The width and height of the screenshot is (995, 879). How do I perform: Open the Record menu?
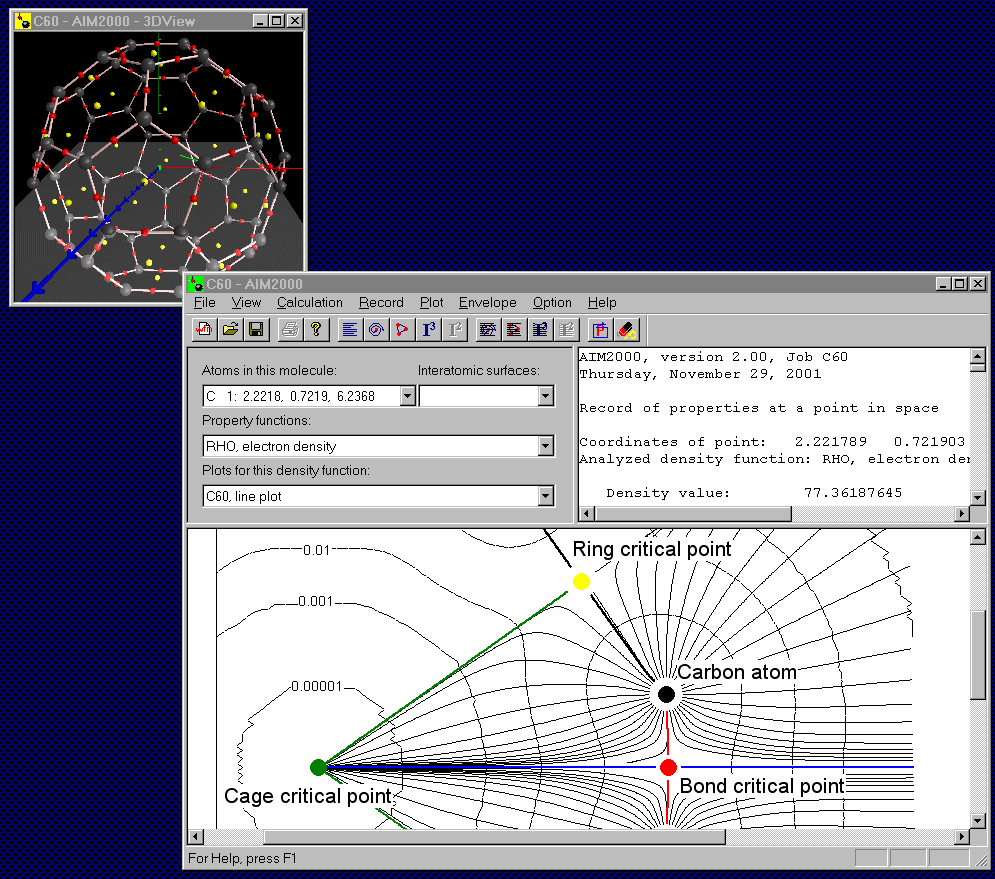coord(381,303)
